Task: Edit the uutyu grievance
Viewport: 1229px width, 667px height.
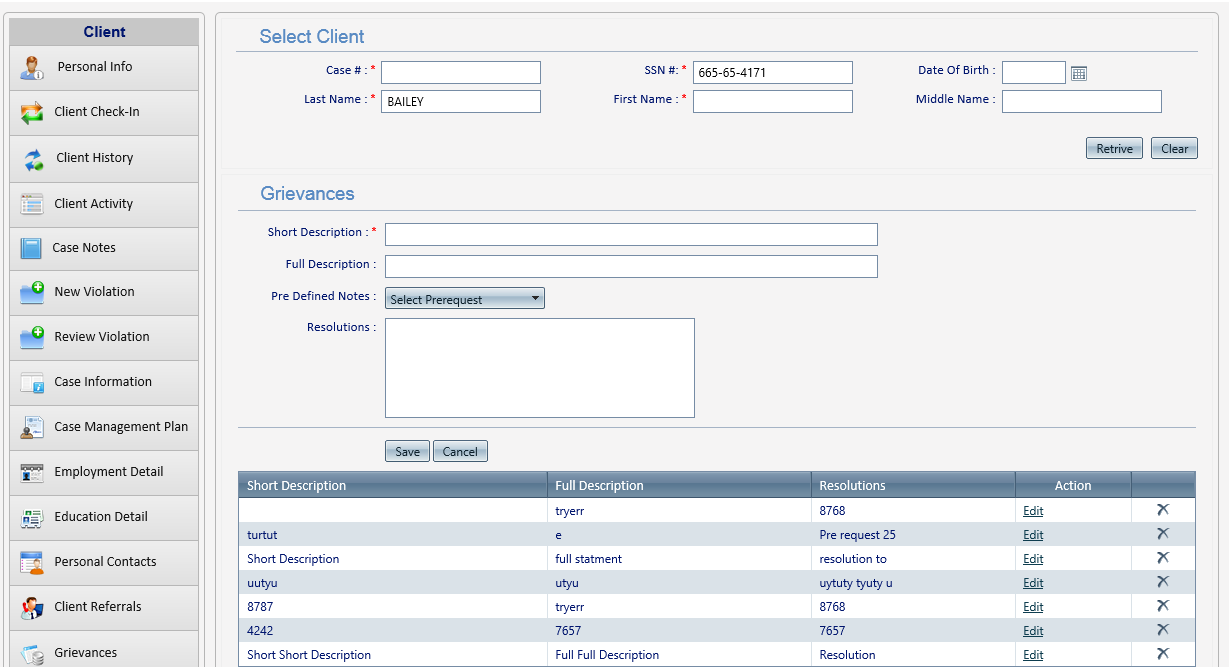Action: click(x=1033, y=583)
